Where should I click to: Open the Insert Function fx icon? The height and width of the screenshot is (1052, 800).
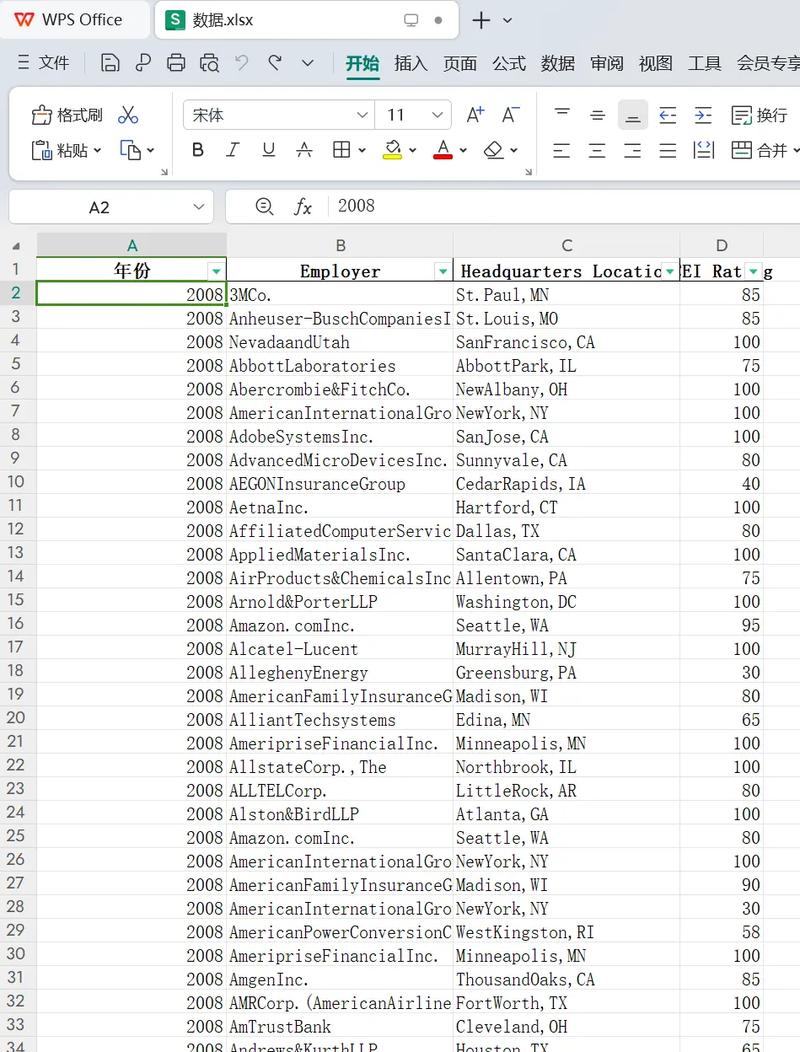click(x=302, y=206)
